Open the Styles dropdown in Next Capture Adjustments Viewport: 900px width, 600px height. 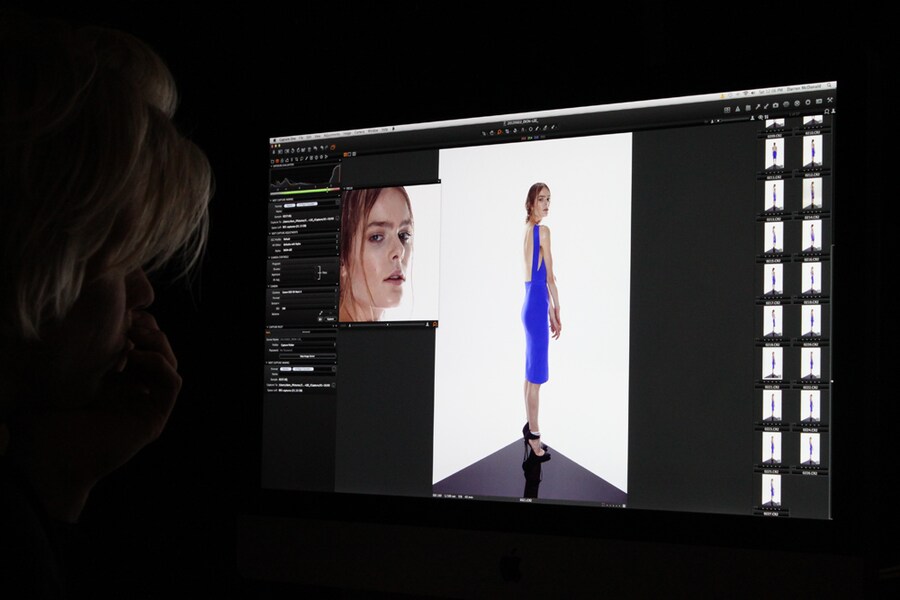(311, 250)
